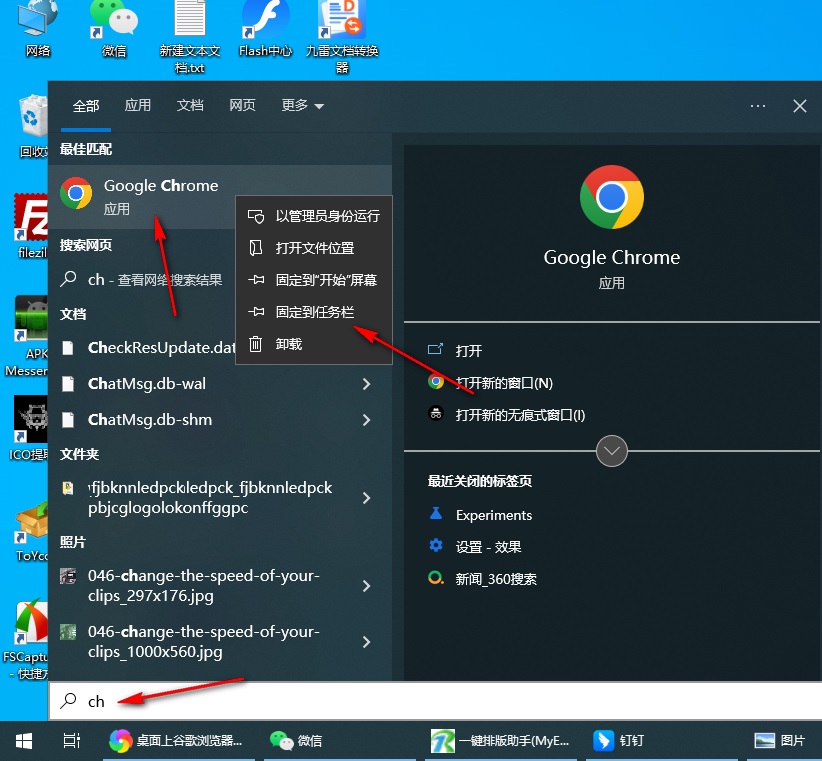822x761 pixels.
Task: Open the three-dot options menu
Action: [x=758, y=106]
